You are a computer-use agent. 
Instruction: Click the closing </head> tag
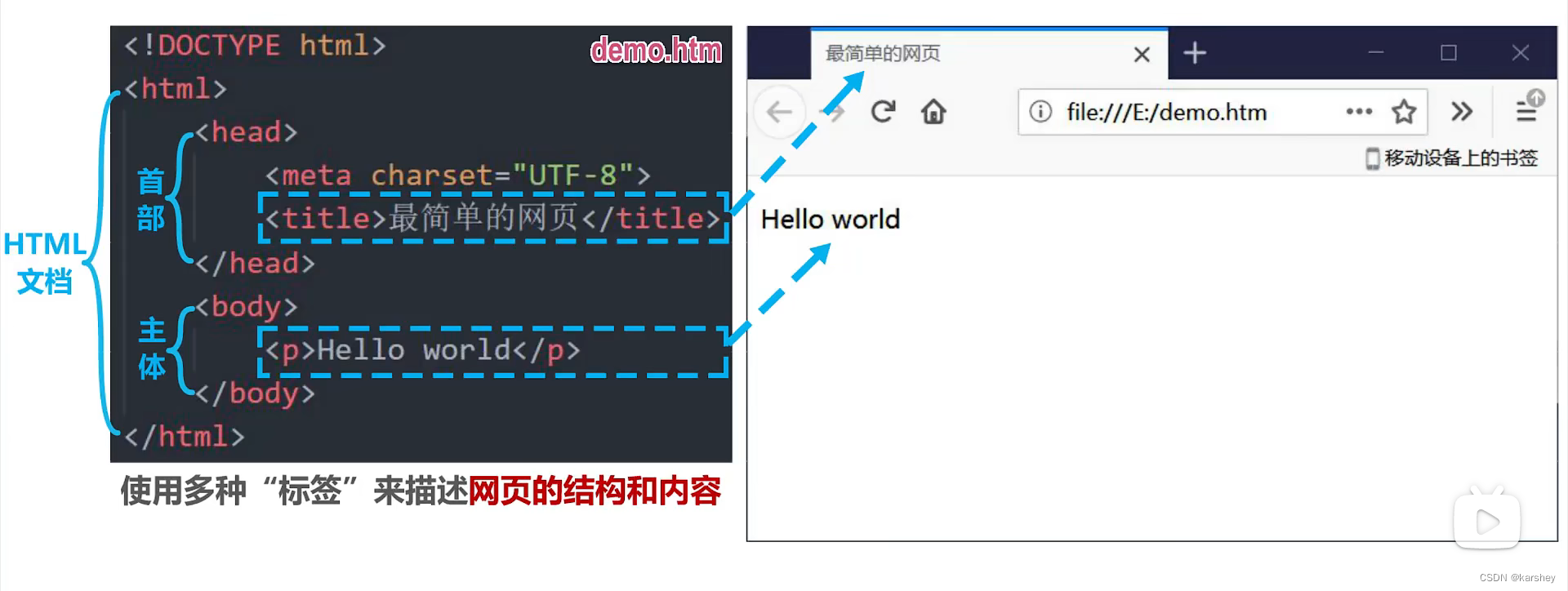pyautogui.click(x=255, y=263)
